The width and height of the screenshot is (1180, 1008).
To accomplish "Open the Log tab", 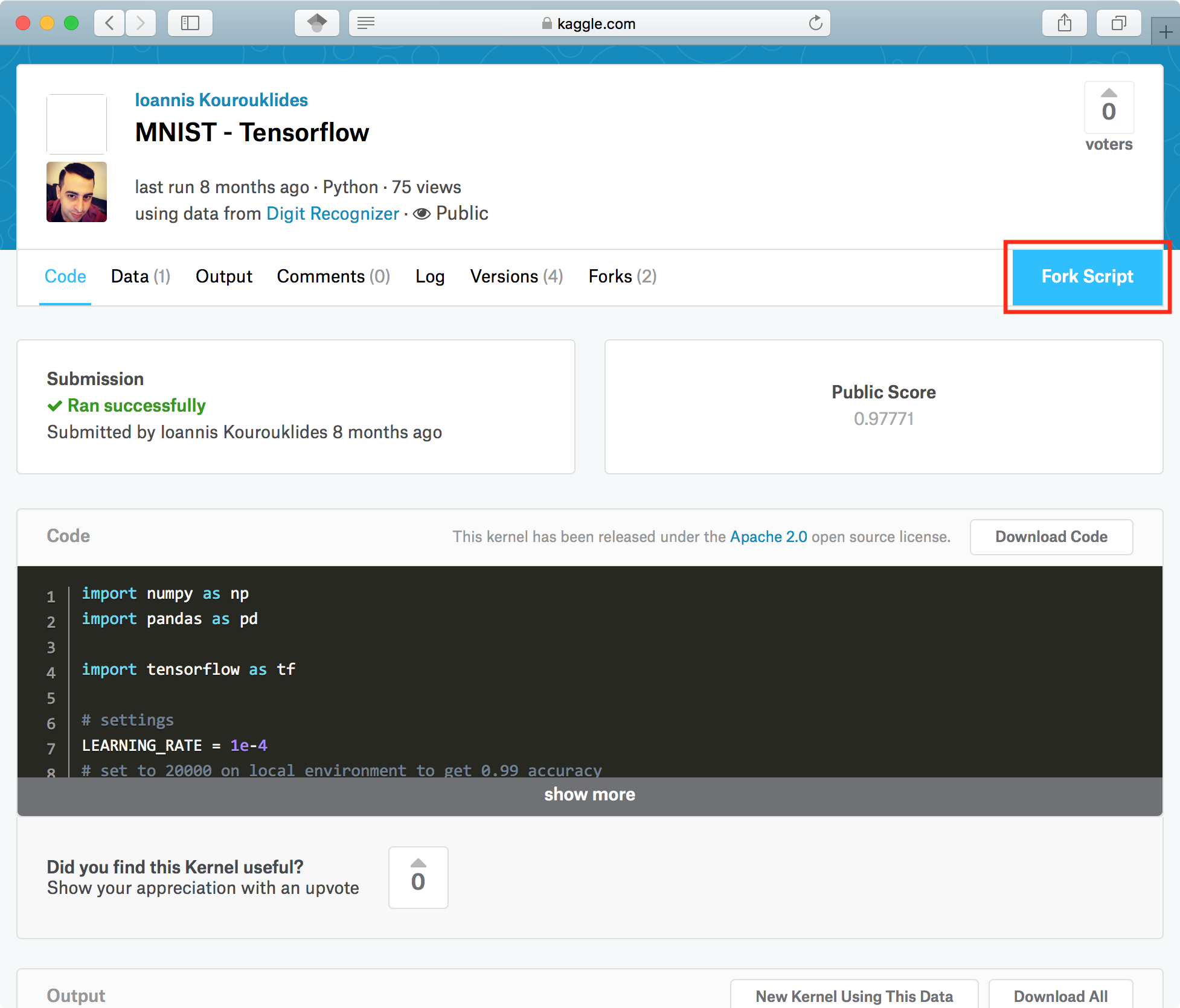I will coord(430,276).
